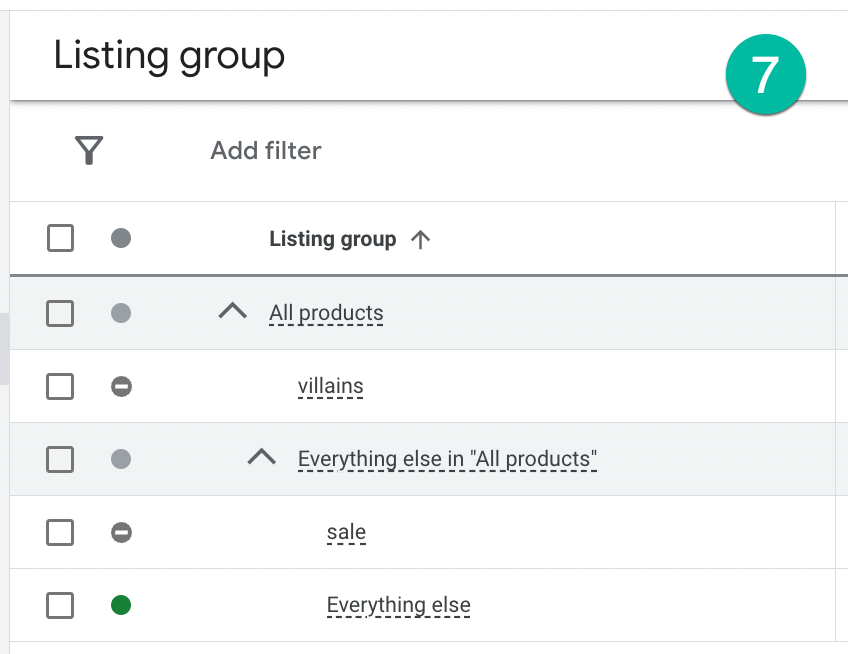Click the green status dot for Everything else
The width and height of the screenshot is (848, 654).
(x=121, y=605)
